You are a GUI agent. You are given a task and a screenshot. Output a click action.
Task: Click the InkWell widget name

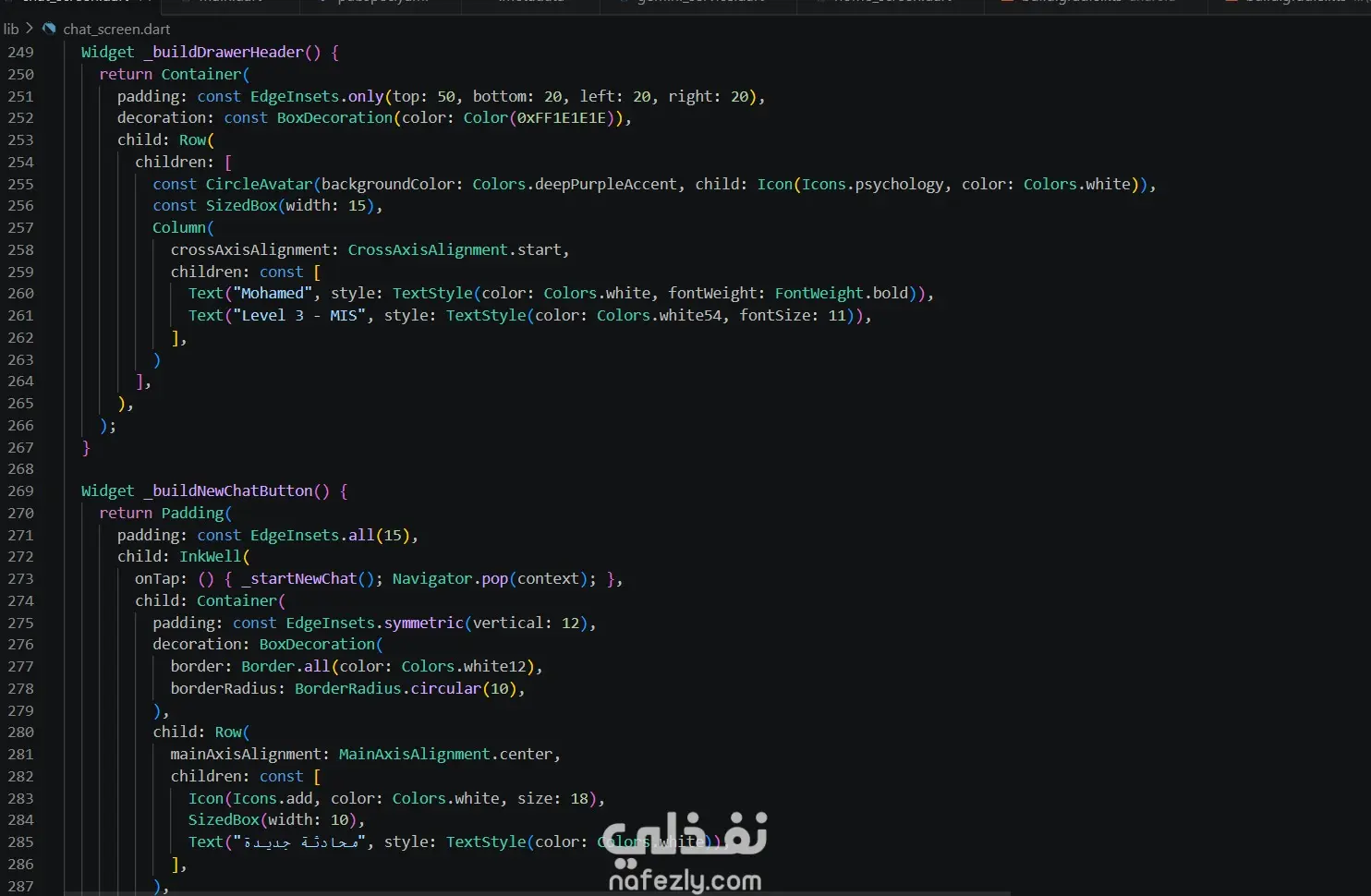(210, 556)
